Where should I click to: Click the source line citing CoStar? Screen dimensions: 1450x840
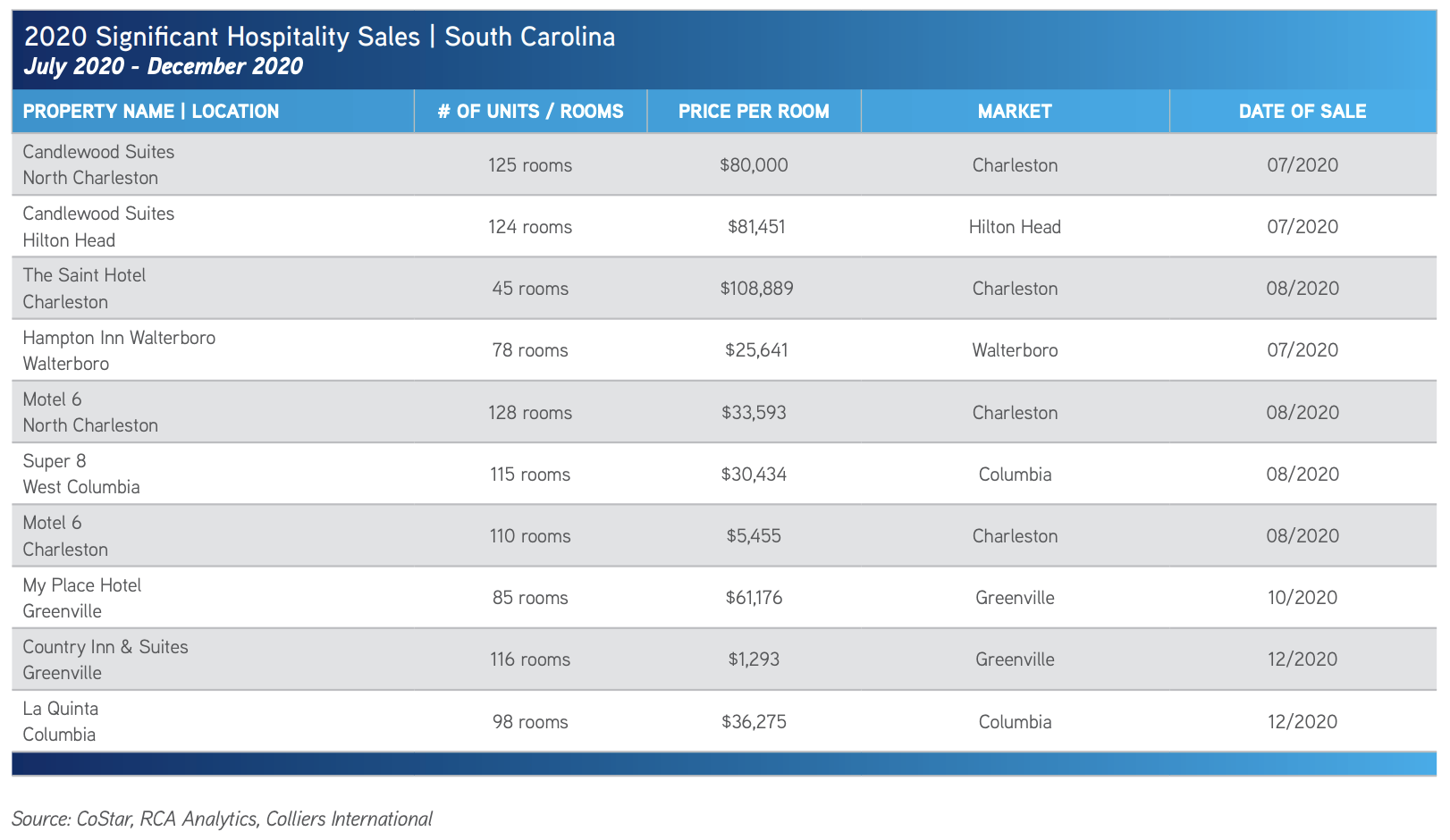[222, 819]
